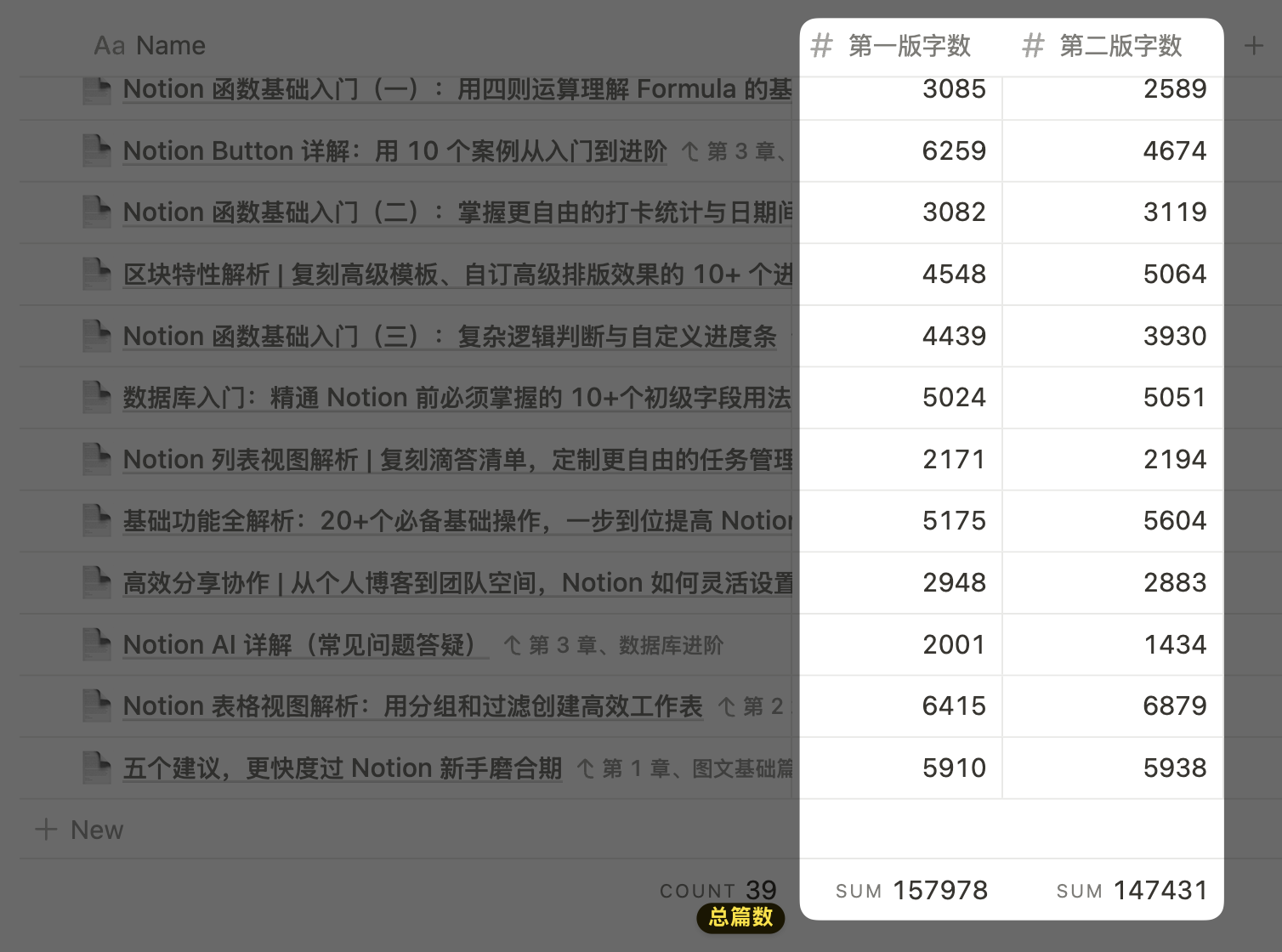Viewport: 1282px width, 952px height.
Task: Select the cell with value 3930
Action: click(x=1113, y=337)
